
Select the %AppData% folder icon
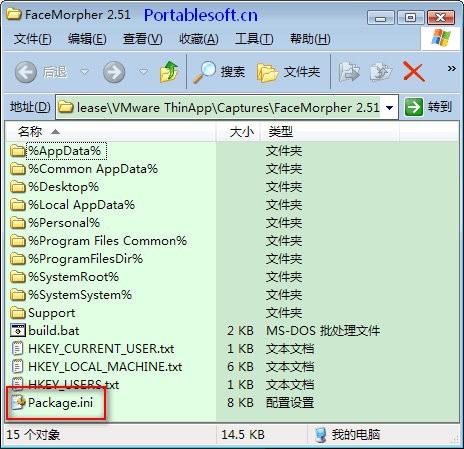18,151
